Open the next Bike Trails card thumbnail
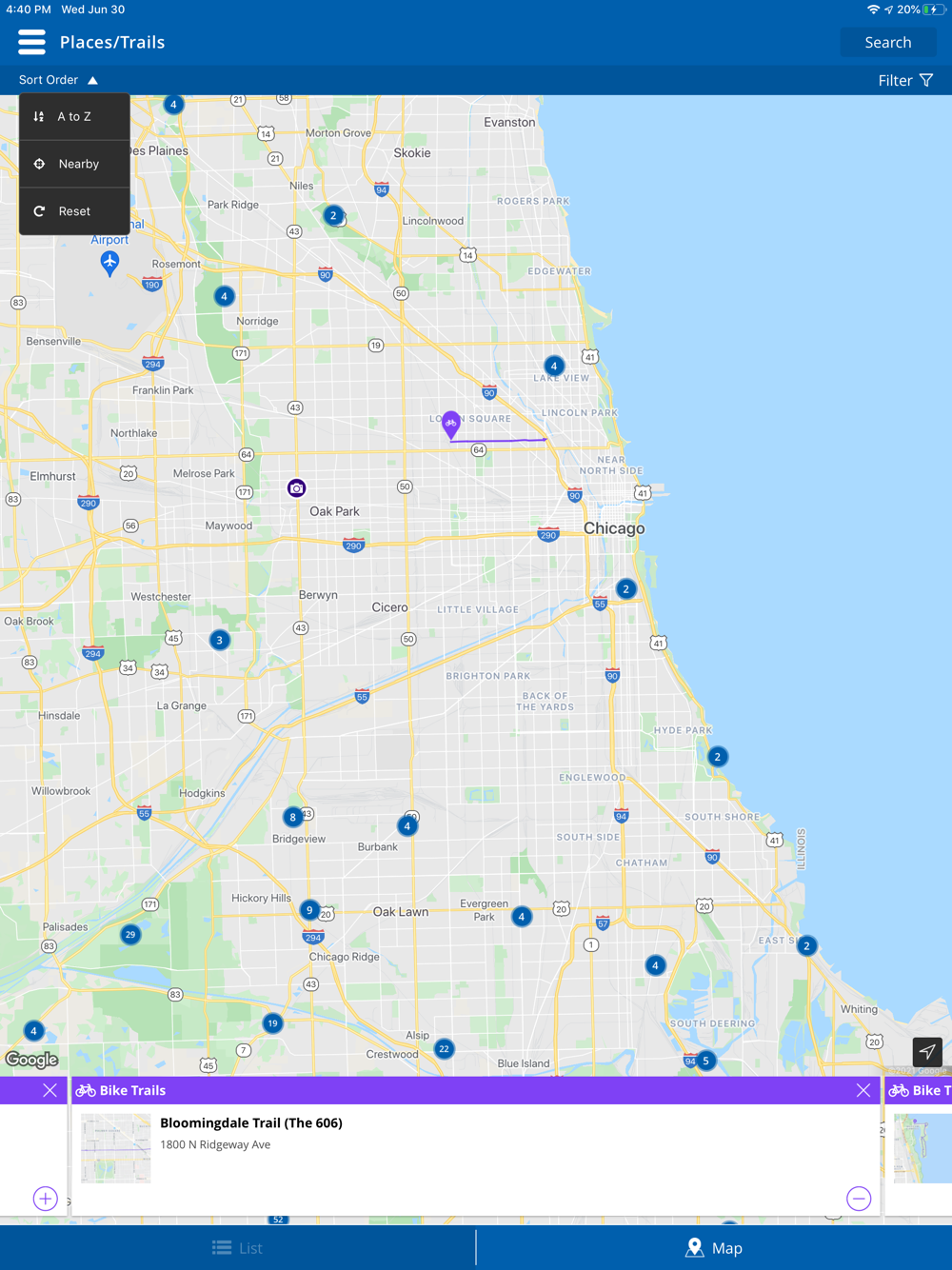The height and width of the screenshot is (1270, 952). pos(922,1148)
